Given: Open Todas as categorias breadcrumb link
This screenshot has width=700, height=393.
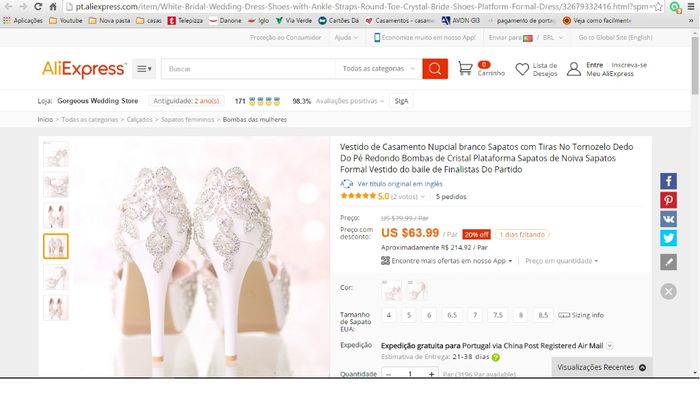Looking at the screenshot, I should tap(90, 120).
